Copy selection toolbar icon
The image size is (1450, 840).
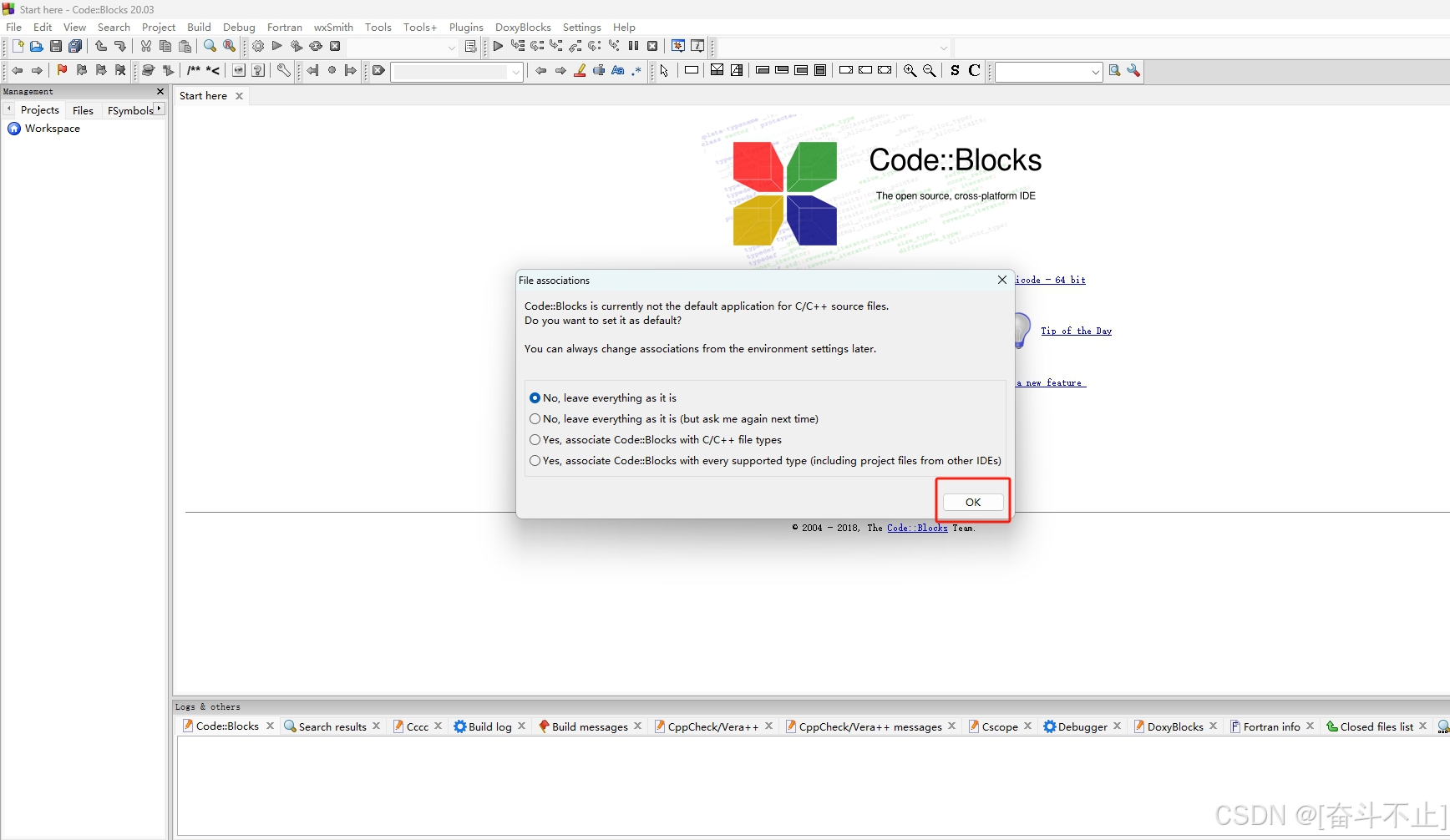click(x=165, y=47)
